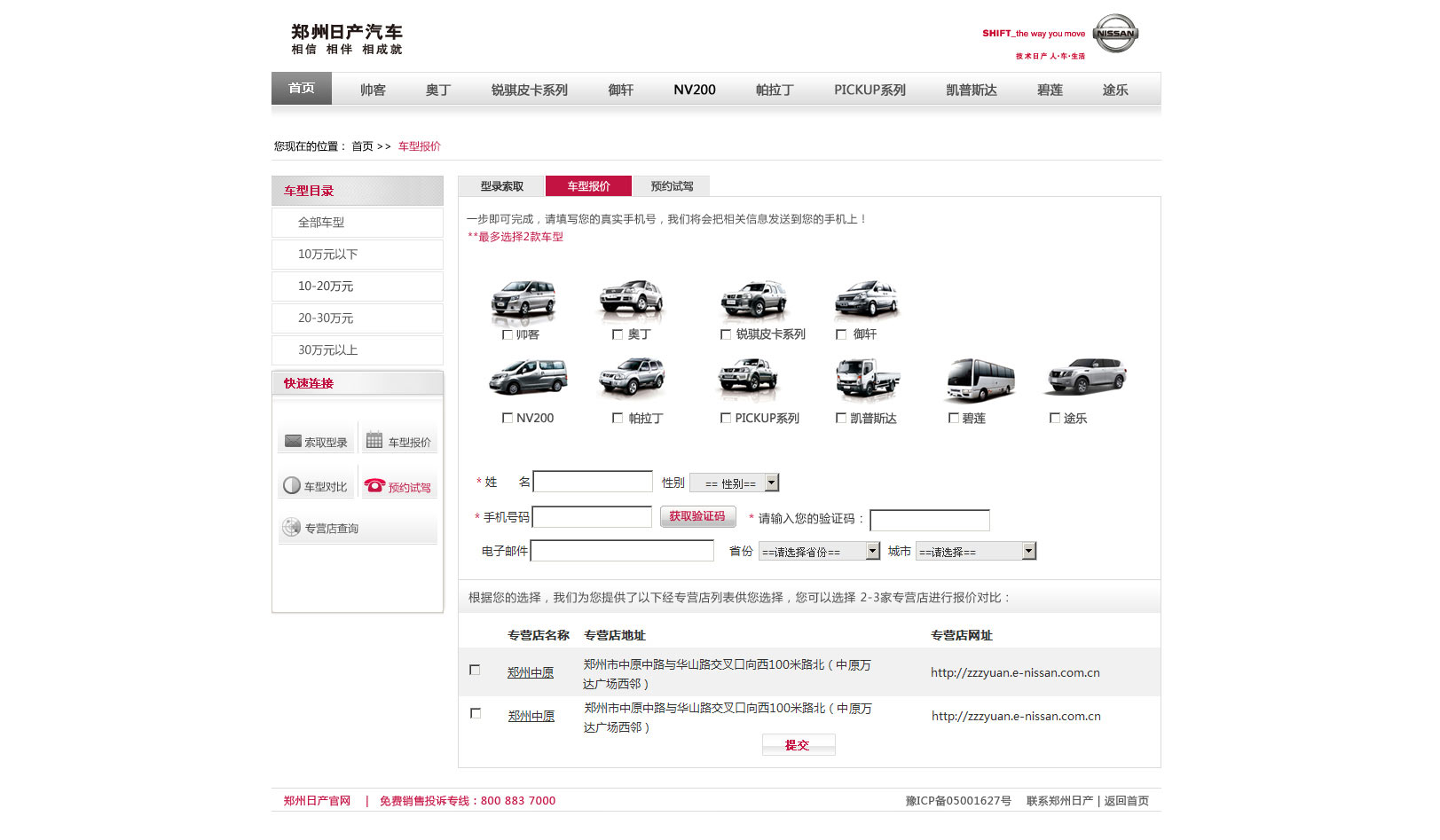Click the 姓名 name input field

click(593, 482)
